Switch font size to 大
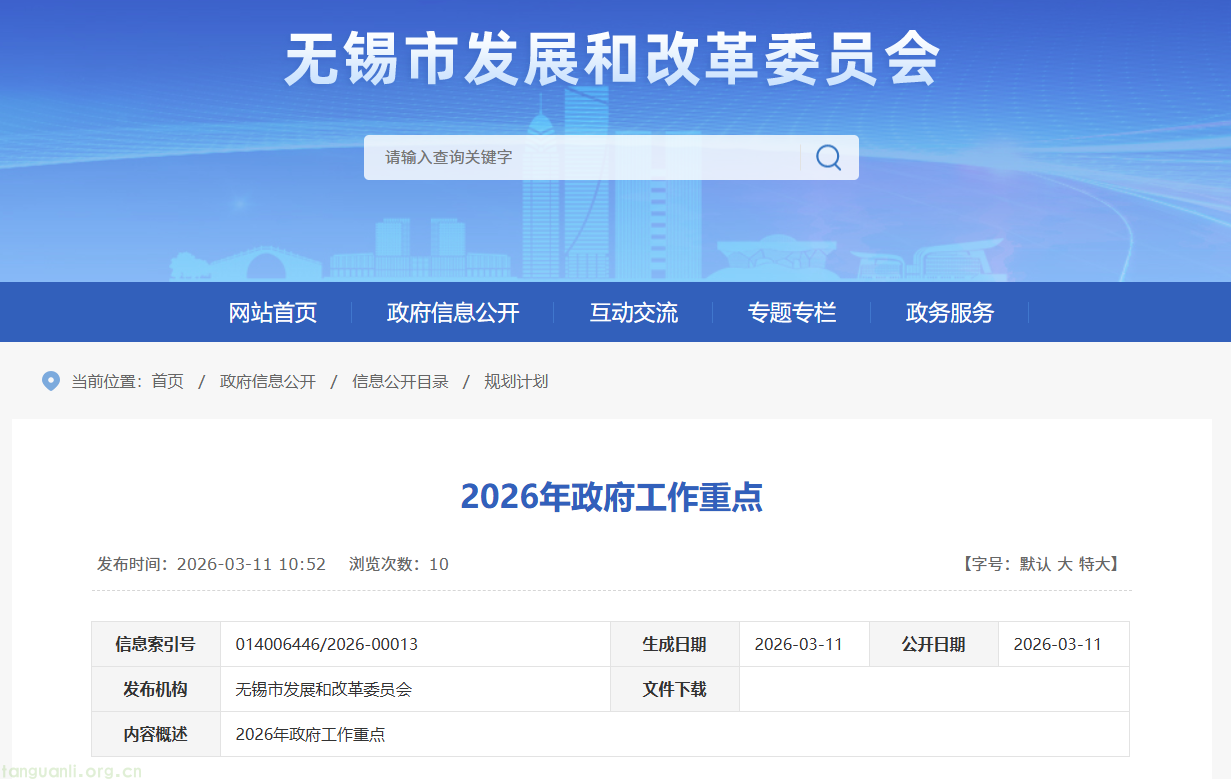The image size is (1231, 779). pos(1065,564)
